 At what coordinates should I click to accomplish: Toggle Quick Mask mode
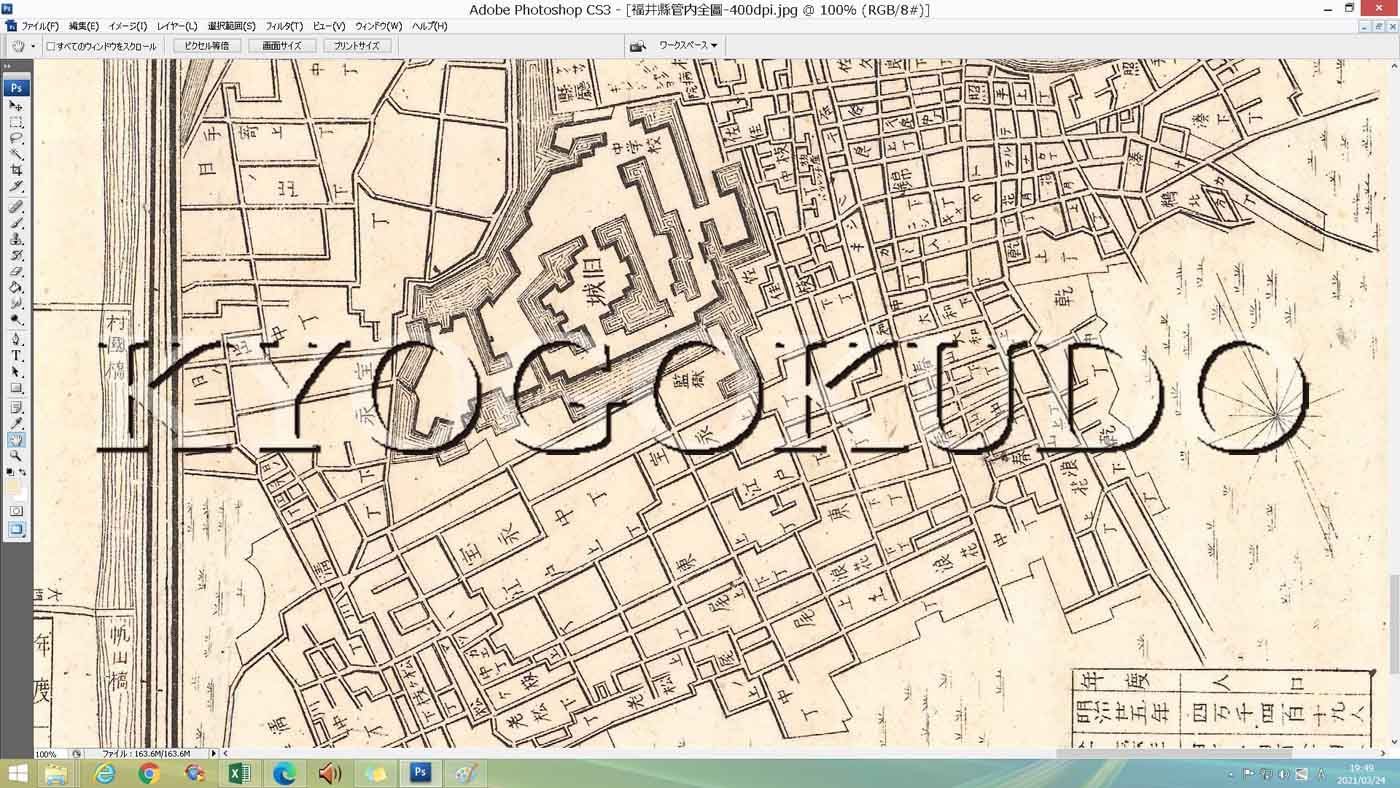coord(16,511)
